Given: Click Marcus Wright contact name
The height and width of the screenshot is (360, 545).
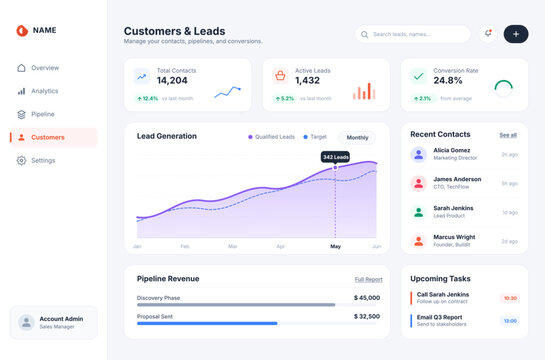Looking at the screenshot, I should [x=454, y=237].
